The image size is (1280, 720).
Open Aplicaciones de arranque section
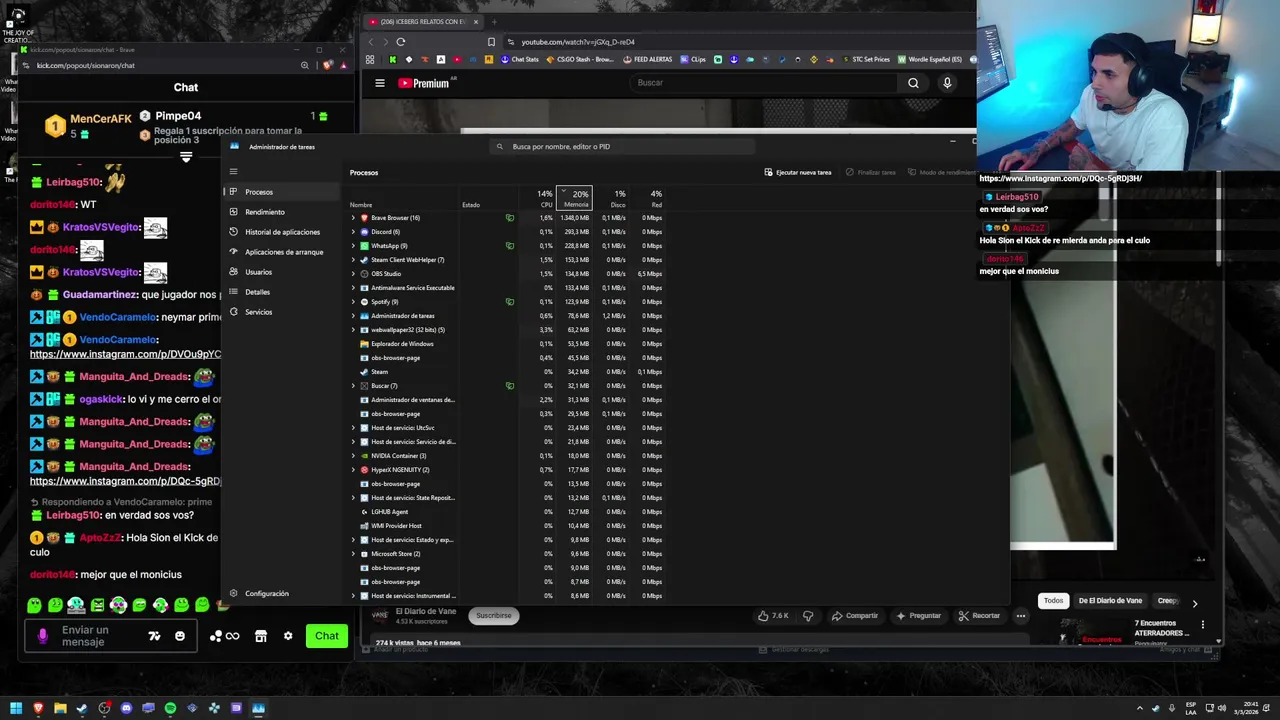click(x=284, y=252)
